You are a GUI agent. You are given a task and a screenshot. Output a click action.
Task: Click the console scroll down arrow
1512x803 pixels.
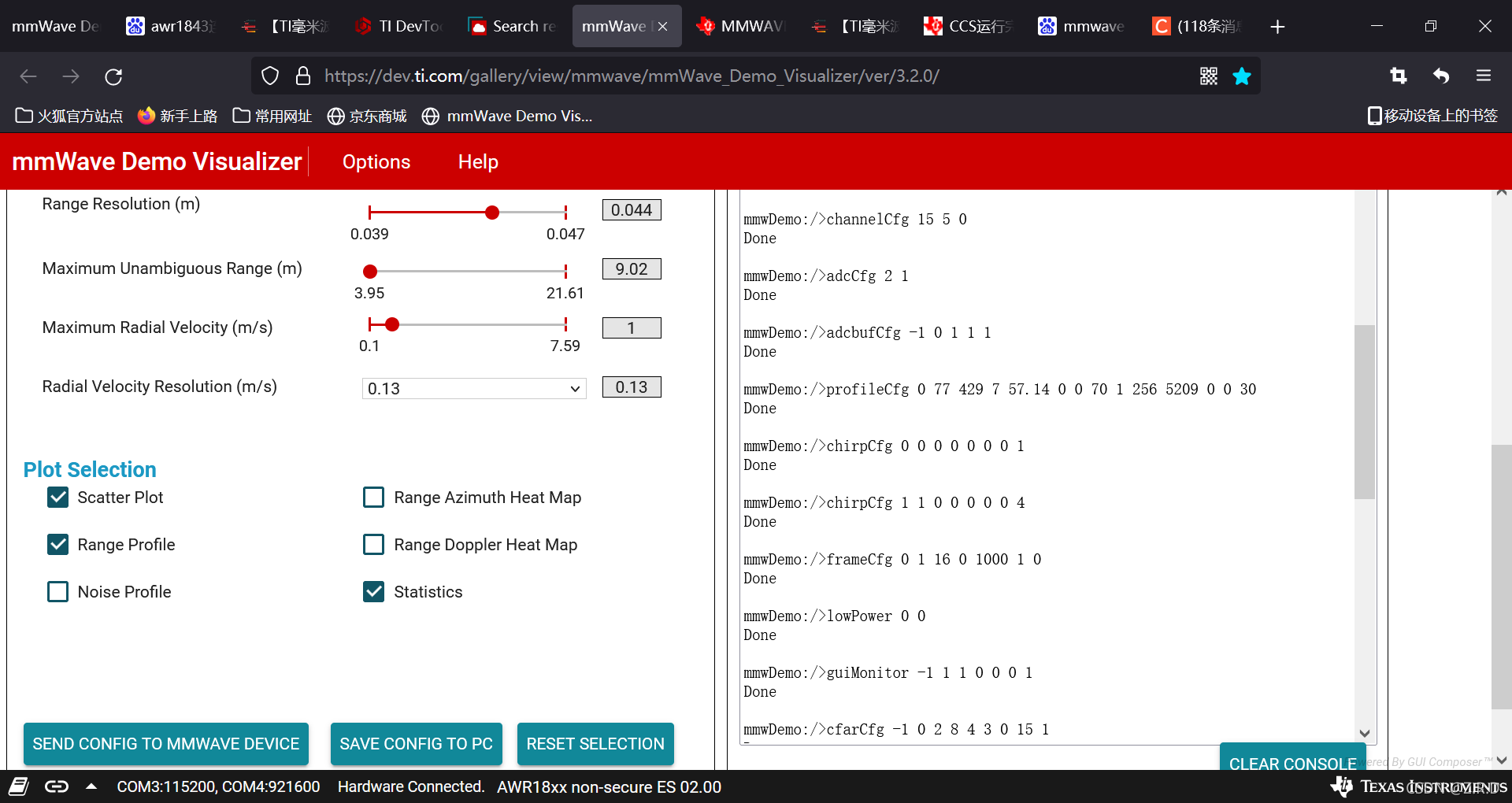[1365, 733]
